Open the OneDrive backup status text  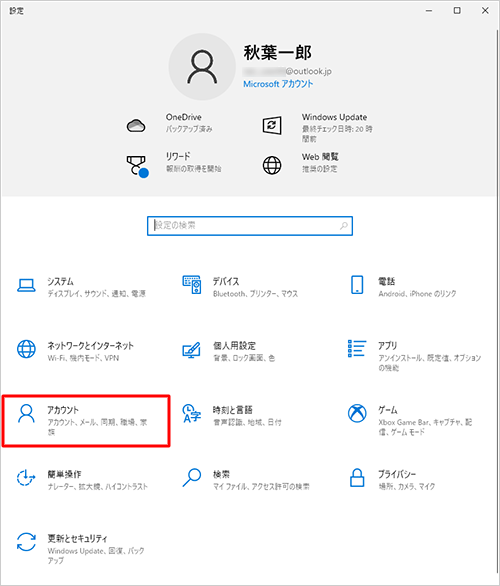tap(189, 129)
